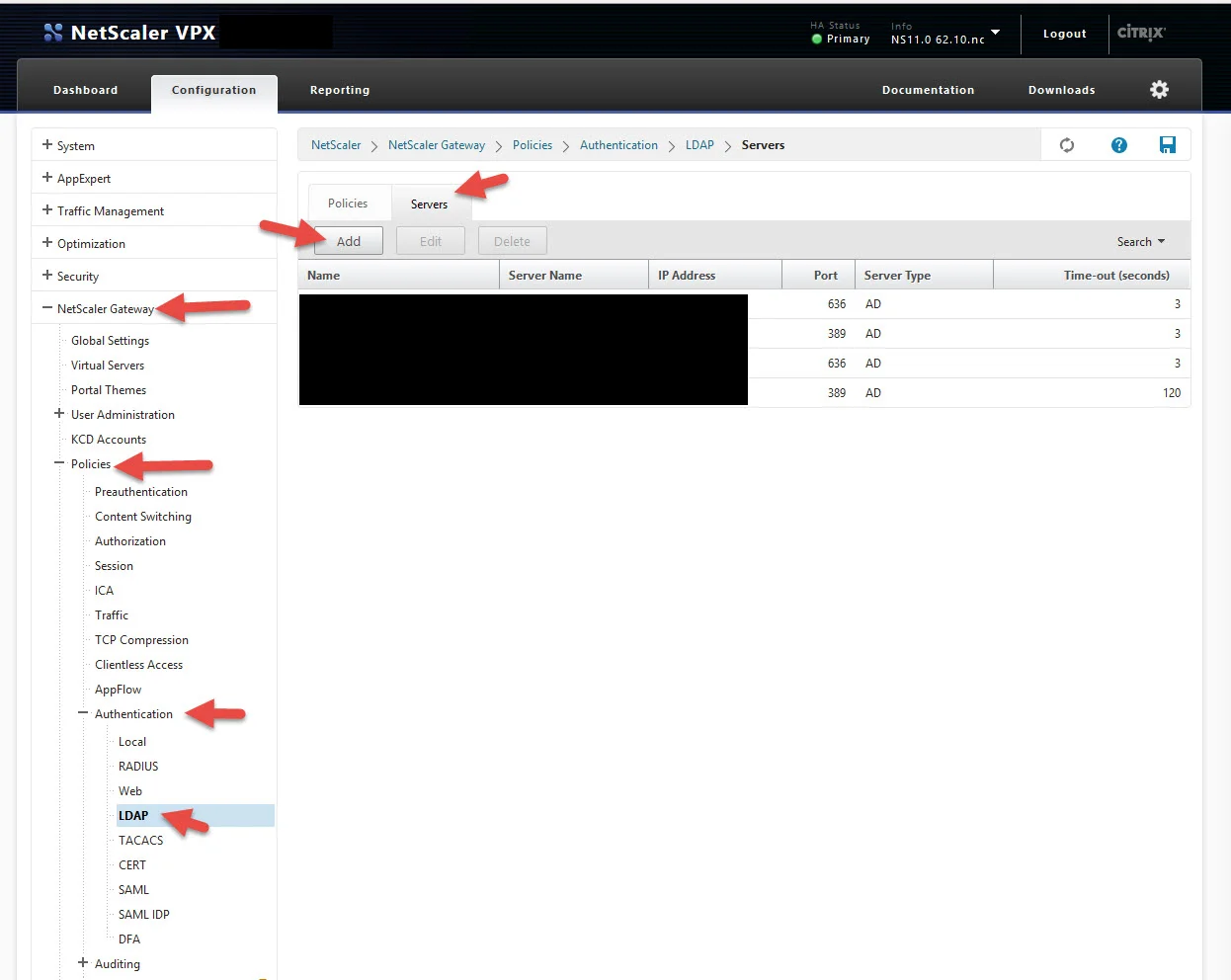Viewport: 1231px width, 980px height.
Task: Open the Downloads tab
Action: (1061, 90)
